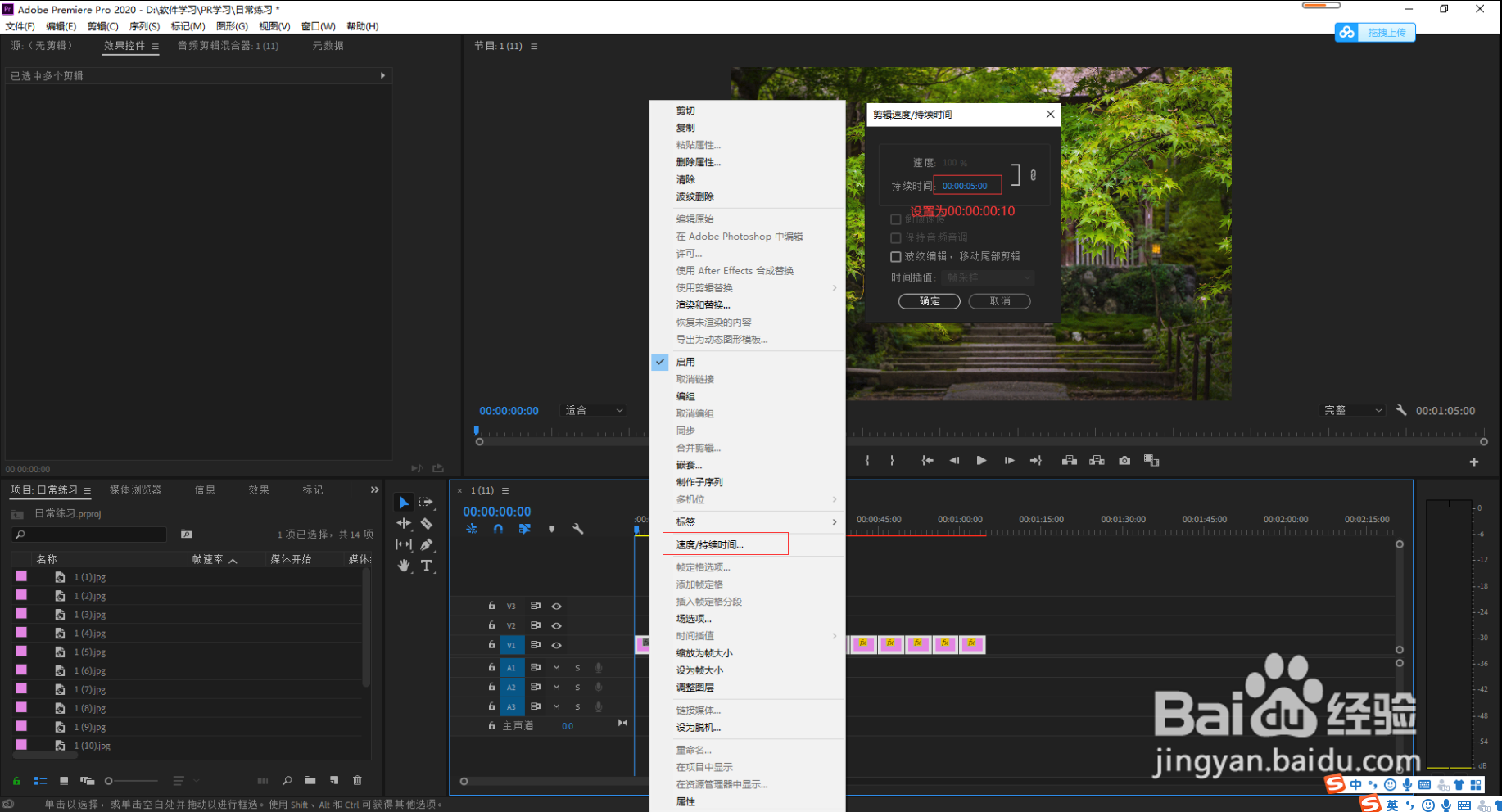Click 确定 in speed dialog
Screen dimensions: 1502x812
[930, 301]
